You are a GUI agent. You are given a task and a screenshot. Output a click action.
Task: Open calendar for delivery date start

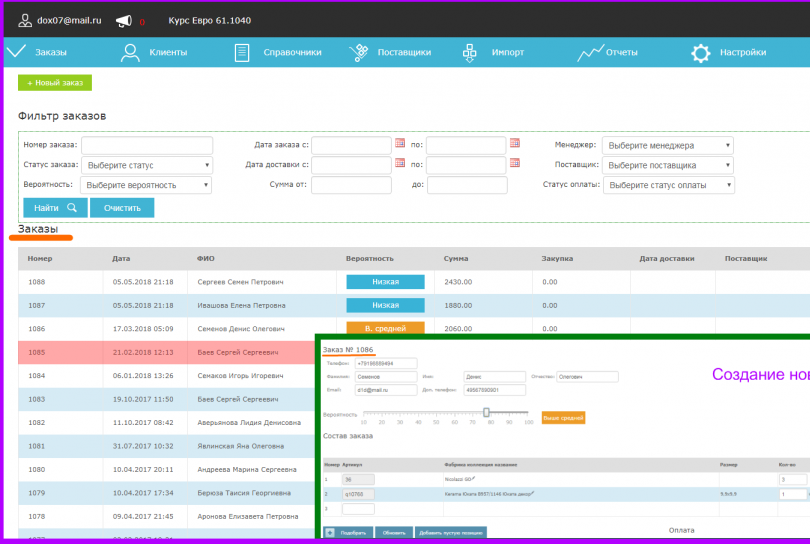point(400,162)
